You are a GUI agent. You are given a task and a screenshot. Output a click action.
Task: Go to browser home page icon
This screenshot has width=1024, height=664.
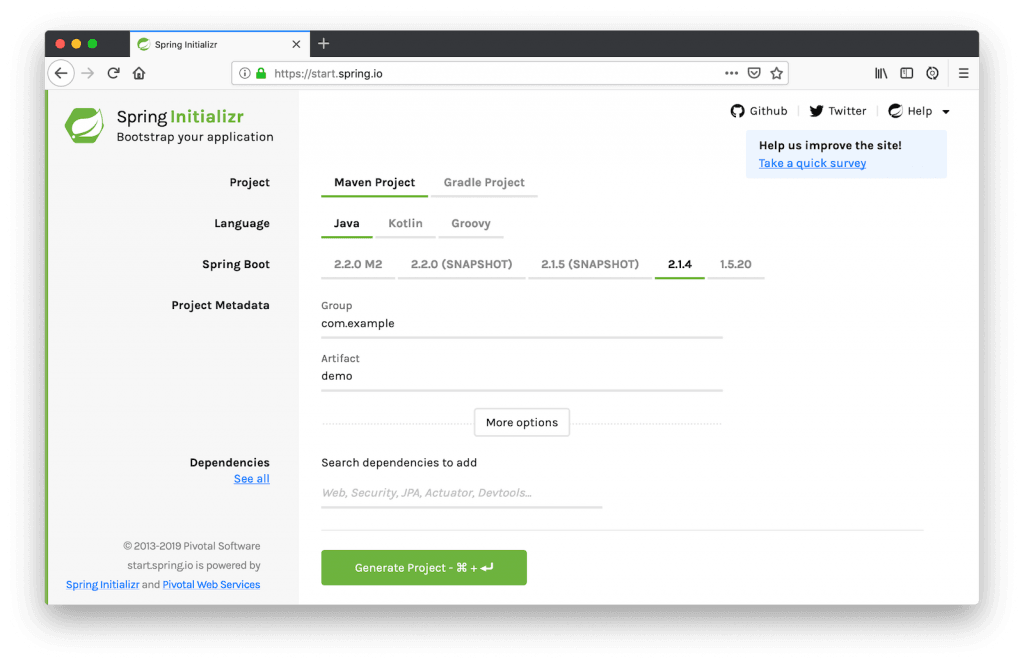click(x=139, y=73)
